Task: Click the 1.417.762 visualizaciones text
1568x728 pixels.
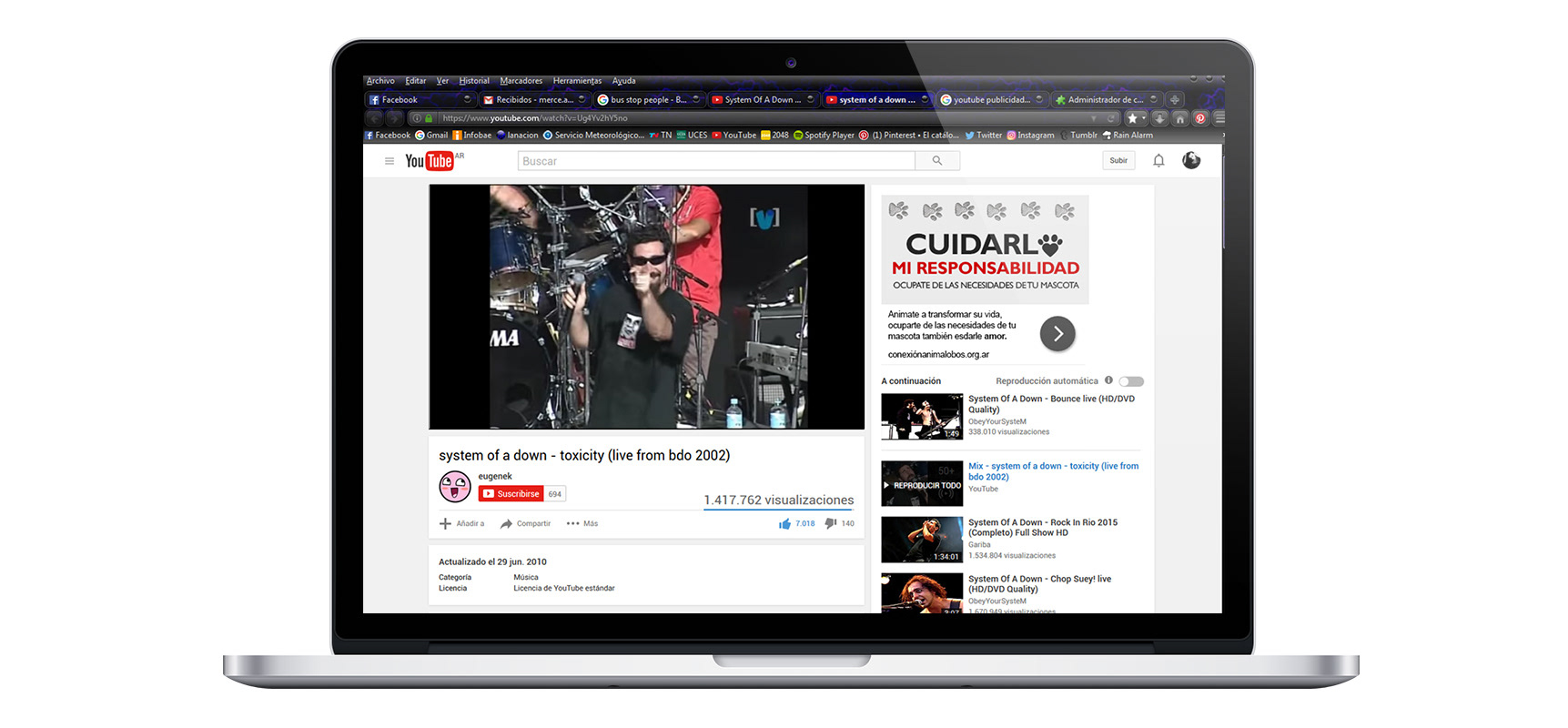Action: coord(779,500)
